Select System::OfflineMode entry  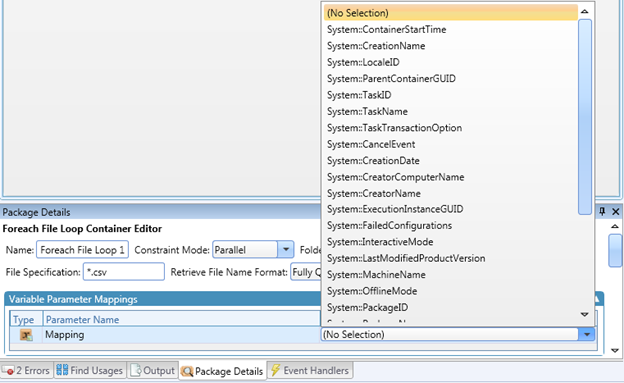[x=450, y=291]
